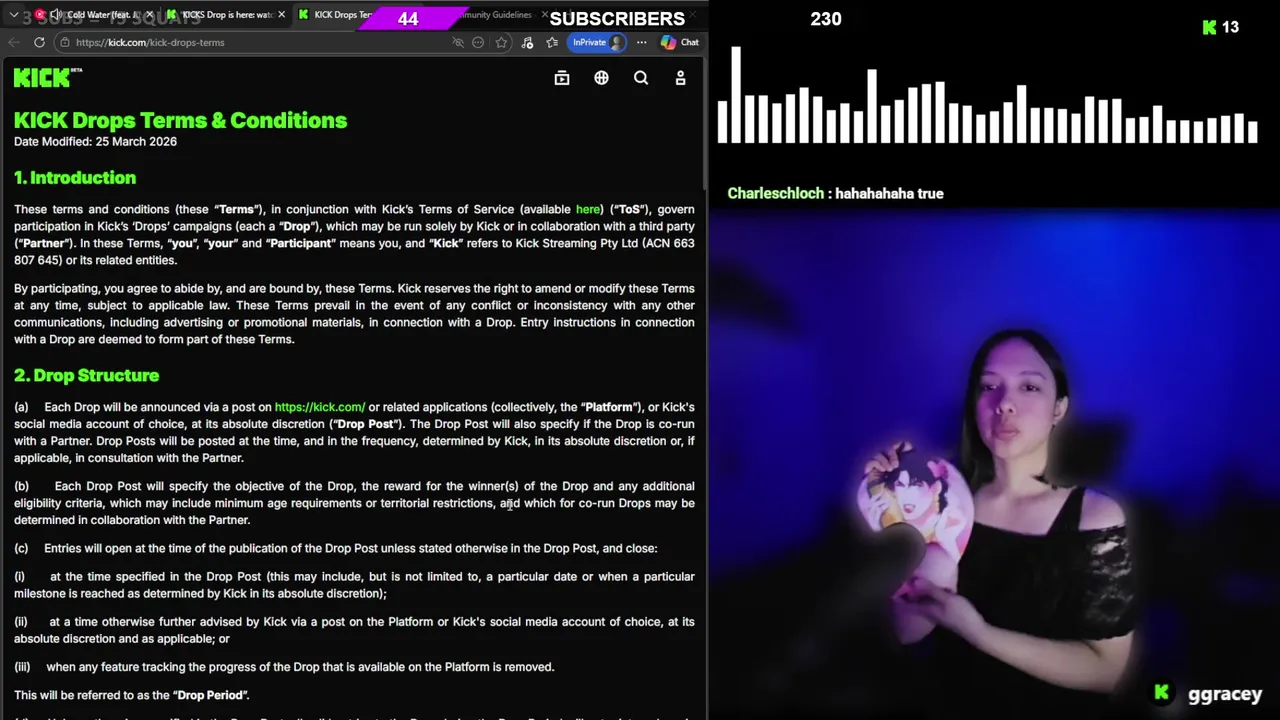
Task: Click the 'Date Modified: 25 March 2026' text
Action: coord(95,142)
